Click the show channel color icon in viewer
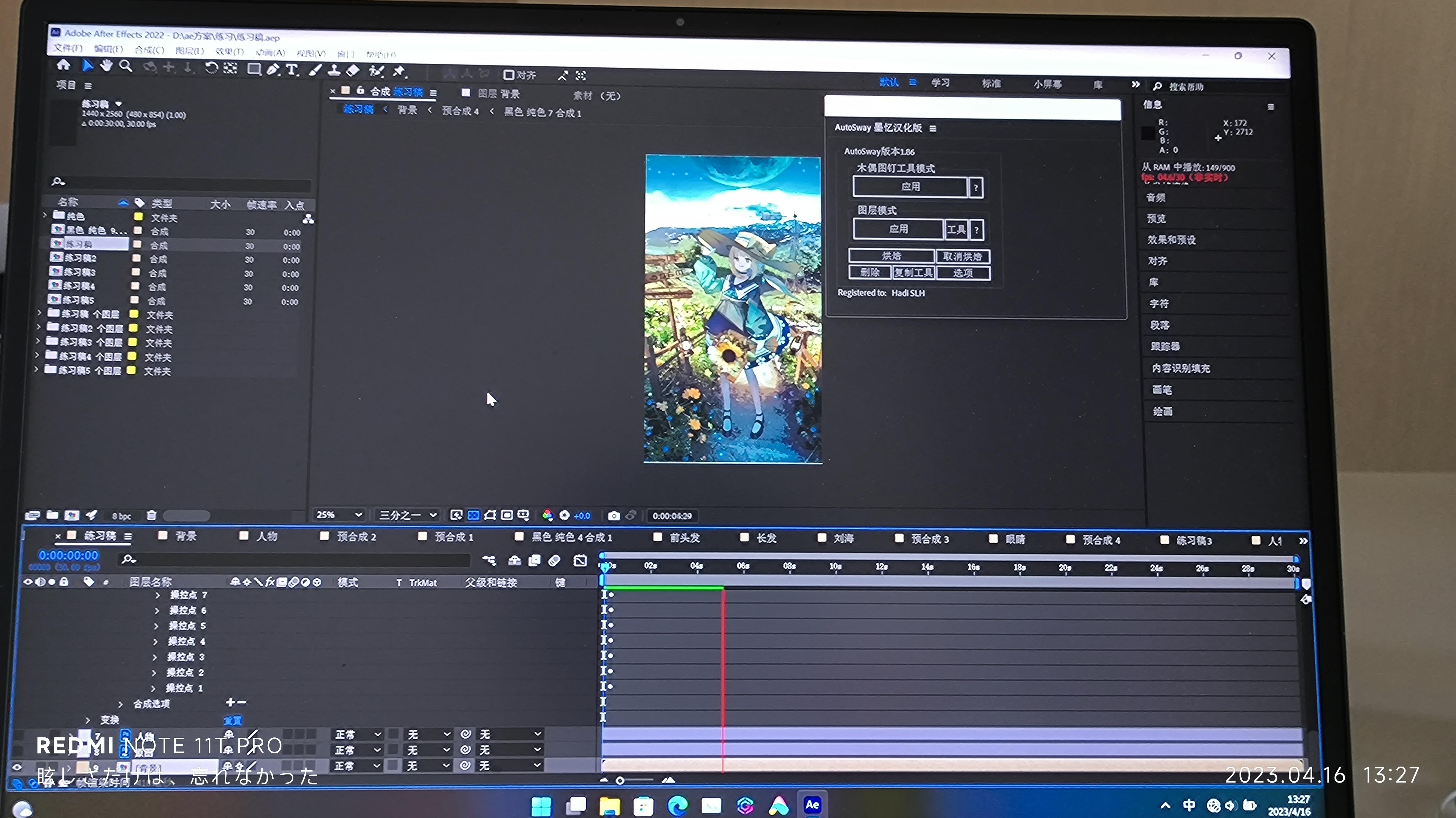This screenshot has width=1456, height=818. 547,515
